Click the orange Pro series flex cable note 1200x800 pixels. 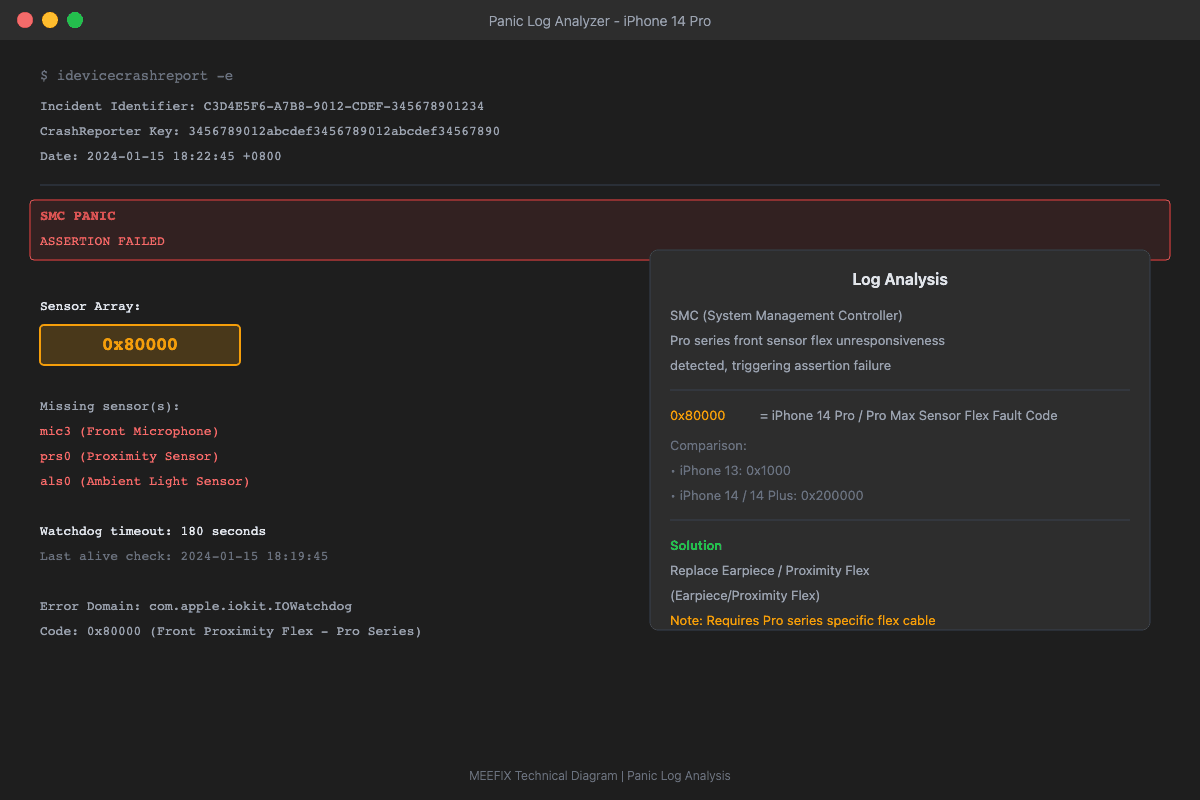click(802, 620)
